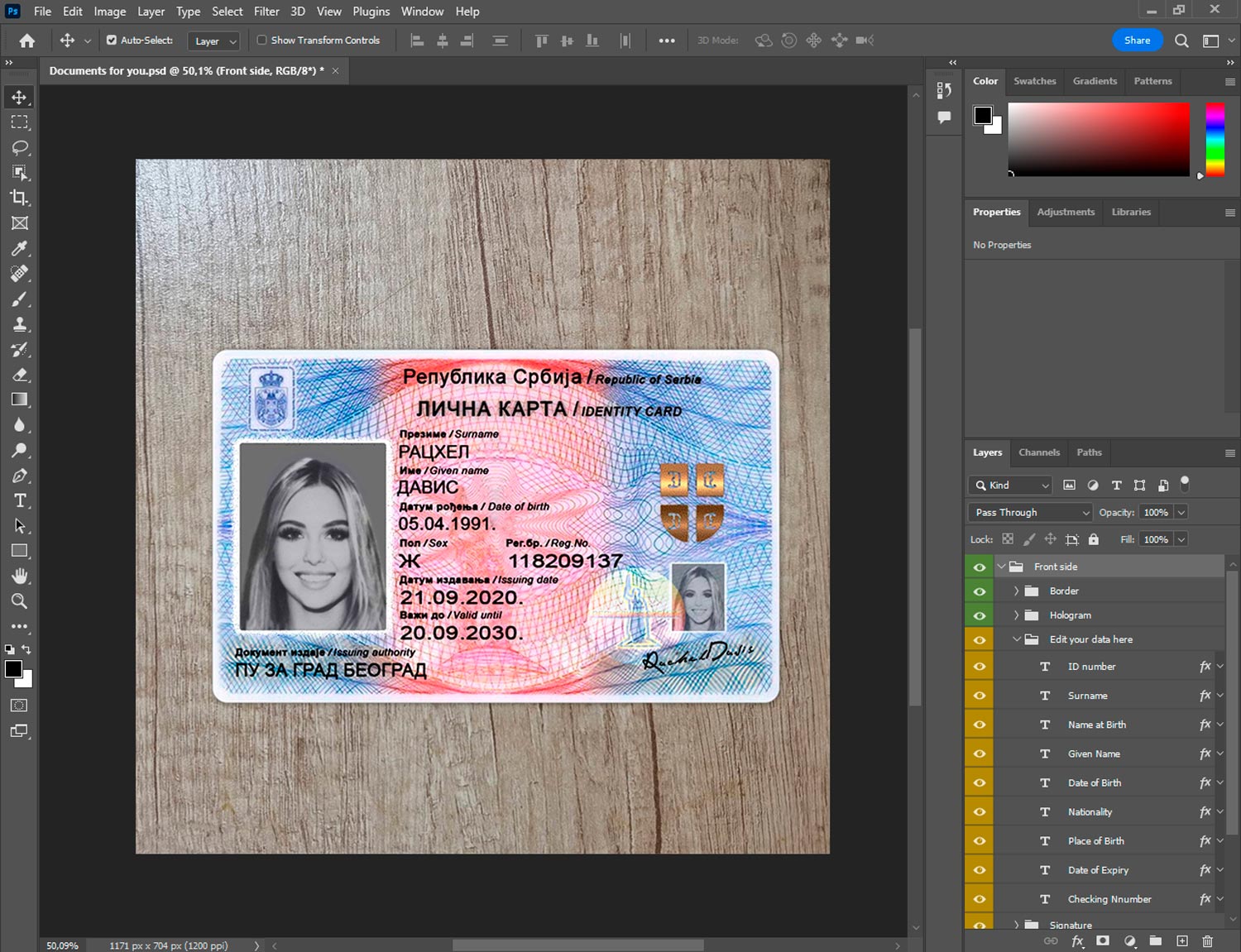Pick the Eyedropper tool
This screenshot has height=952, width=1241.
[x=20, y=248]
